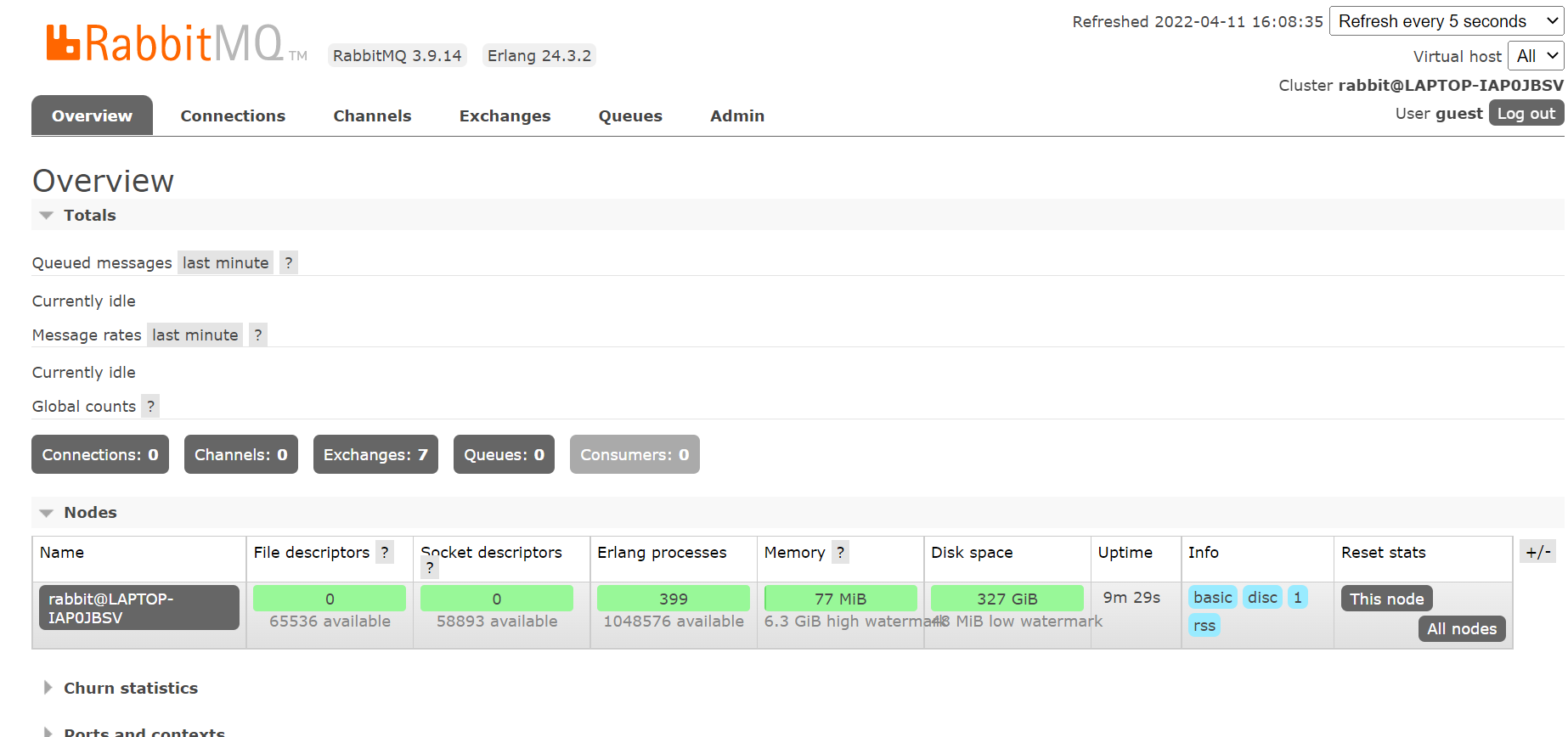Screen dimensions: 1568x737
Task: Click the '1048576 available' text
Action: pos(674,622)
